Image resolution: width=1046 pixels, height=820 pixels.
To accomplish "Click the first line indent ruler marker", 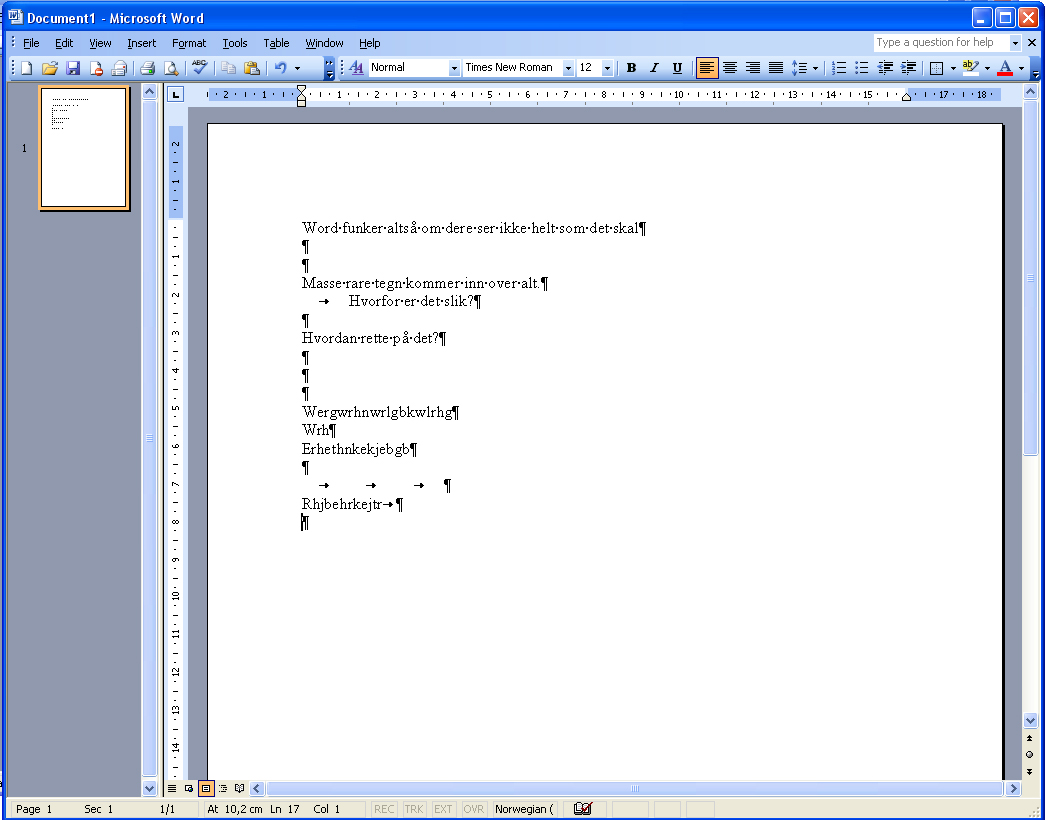I will coord(302,89).
